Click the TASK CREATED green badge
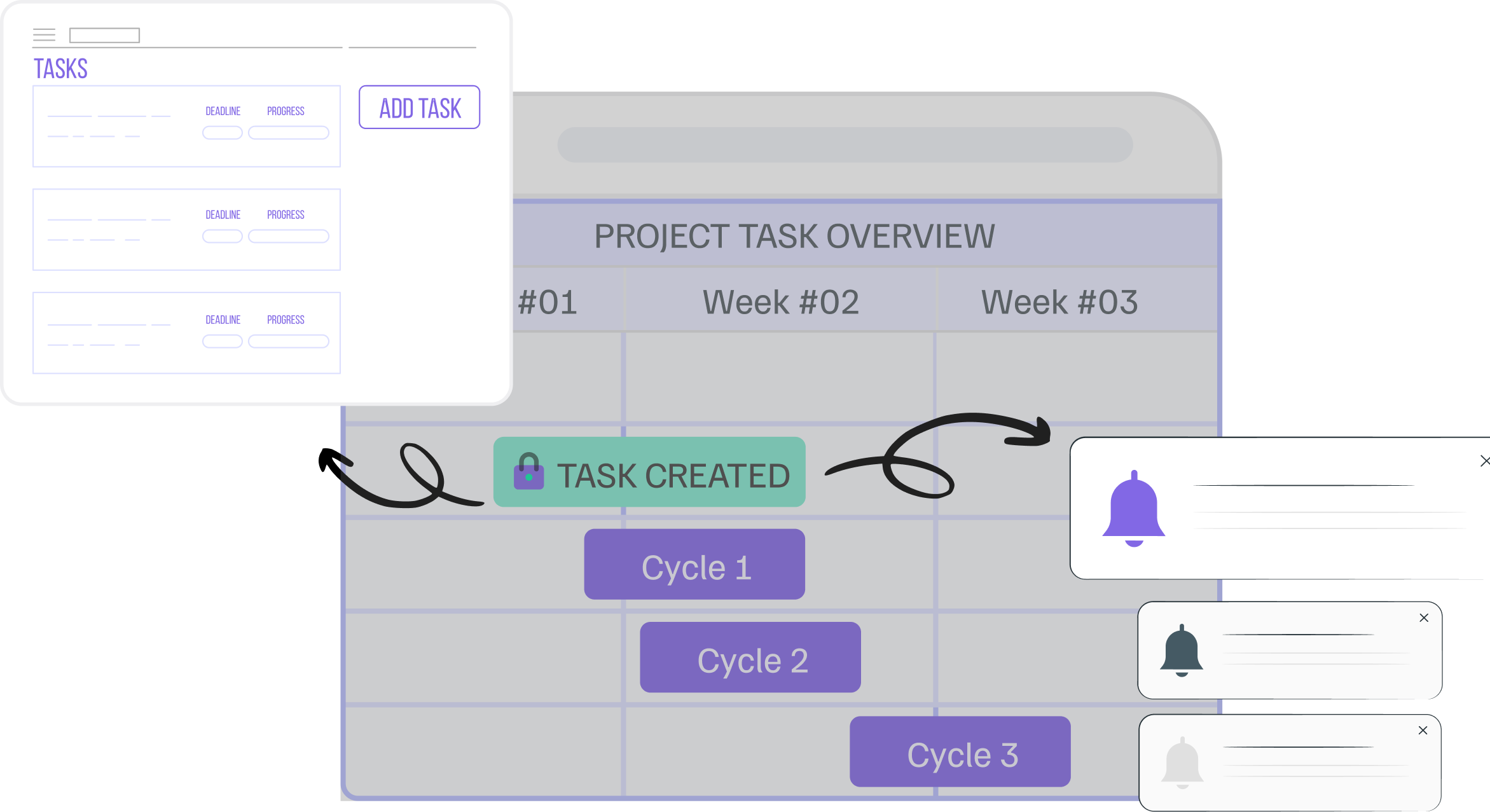The height and width of the screenshot is (812, 1490). coord(649,472)
